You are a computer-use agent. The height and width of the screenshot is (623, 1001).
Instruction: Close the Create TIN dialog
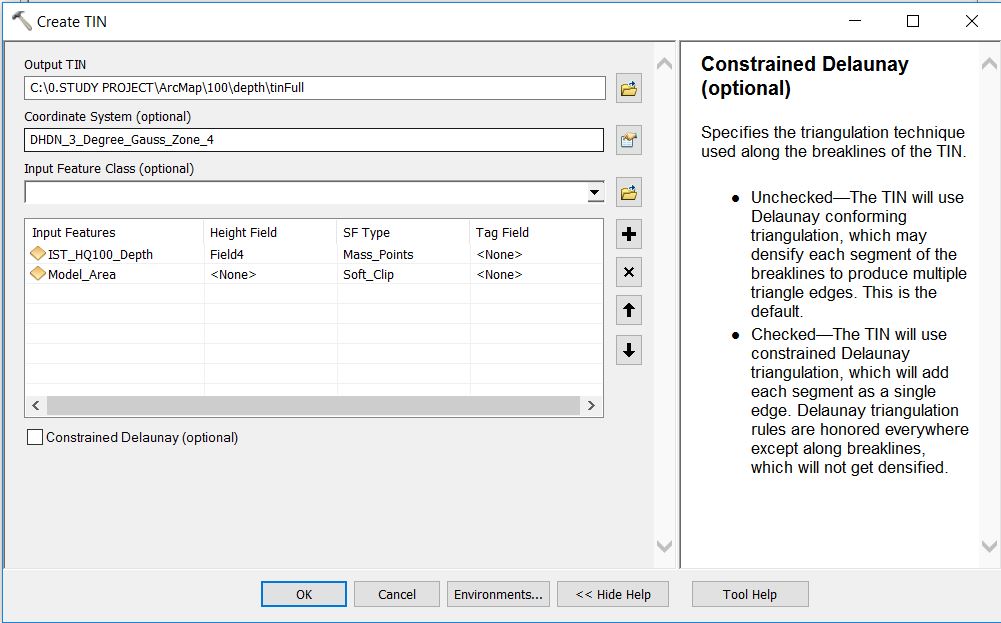point(972,21)
